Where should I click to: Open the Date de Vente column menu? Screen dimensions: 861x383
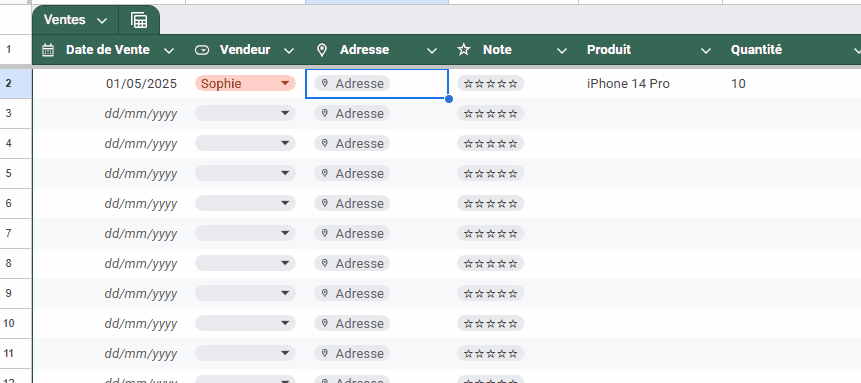(x=169, y=51)
